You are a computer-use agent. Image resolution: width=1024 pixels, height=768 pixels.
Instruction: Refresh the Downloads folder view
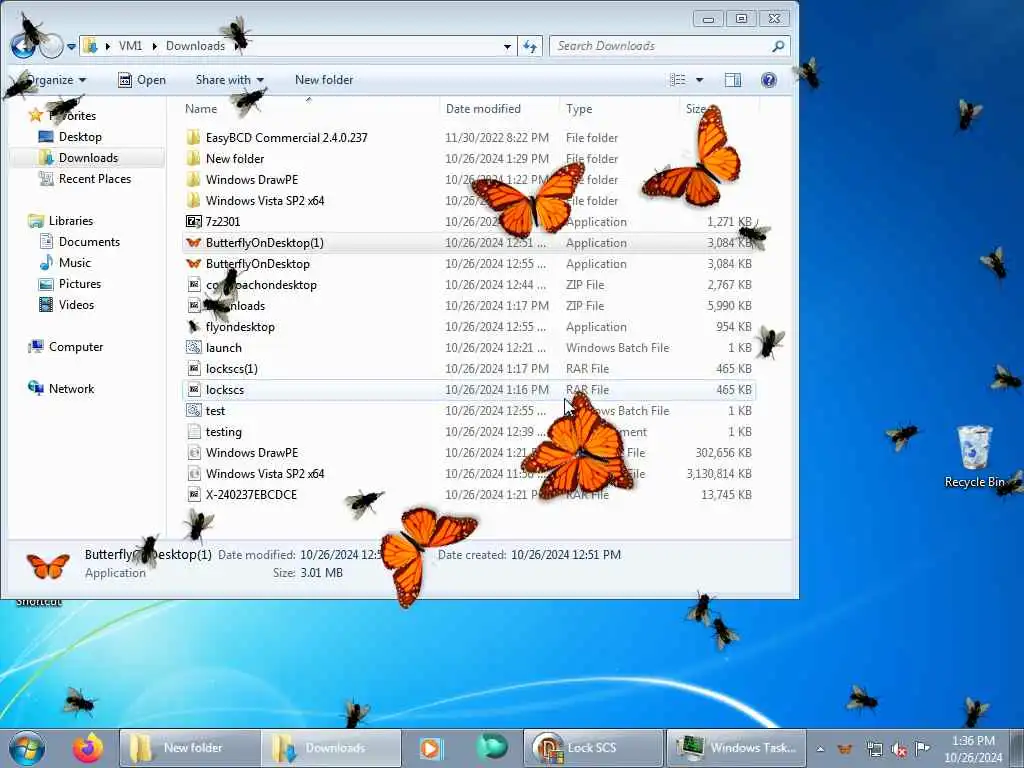coord(530,46)
